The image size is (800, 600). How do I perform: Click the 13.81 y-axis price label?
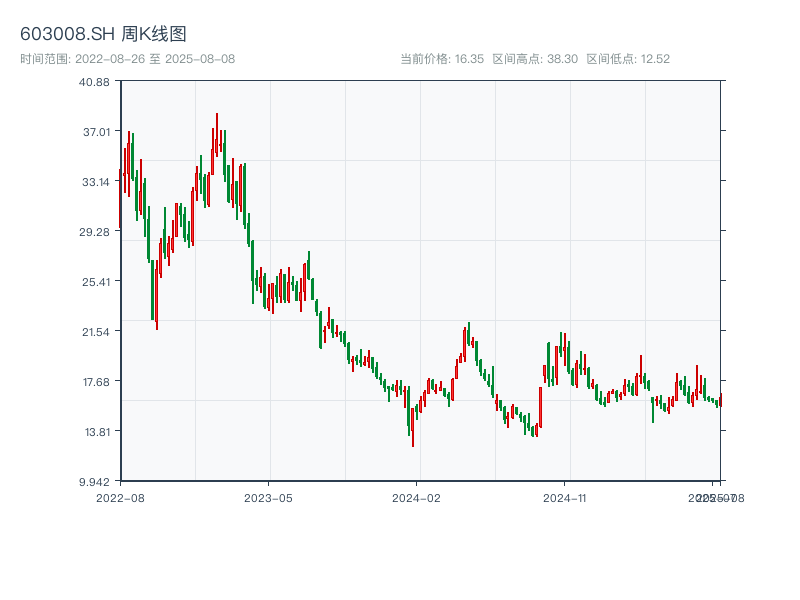[94, 431]
